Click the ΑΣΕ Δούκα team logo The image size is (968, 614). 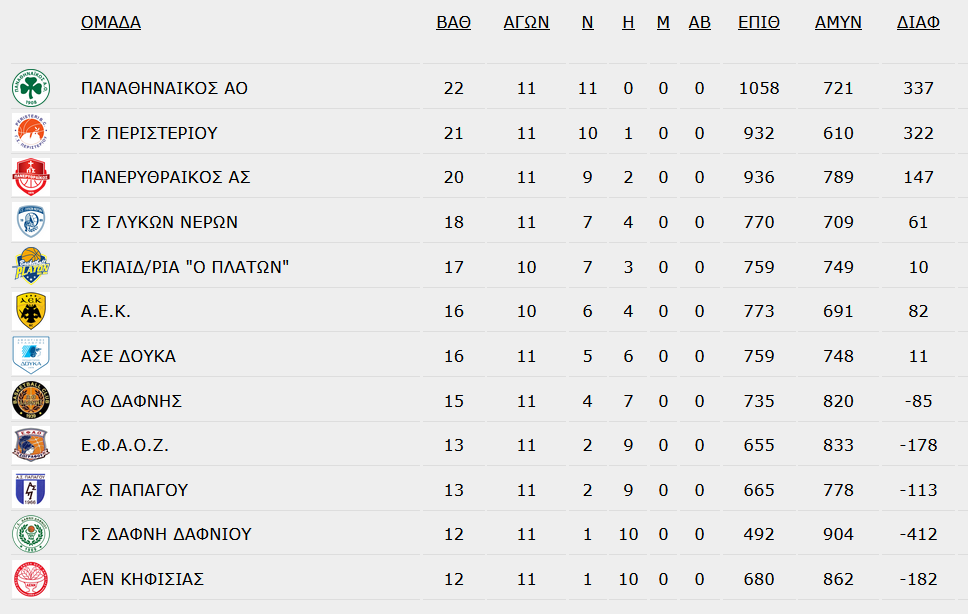pos(31,356)
